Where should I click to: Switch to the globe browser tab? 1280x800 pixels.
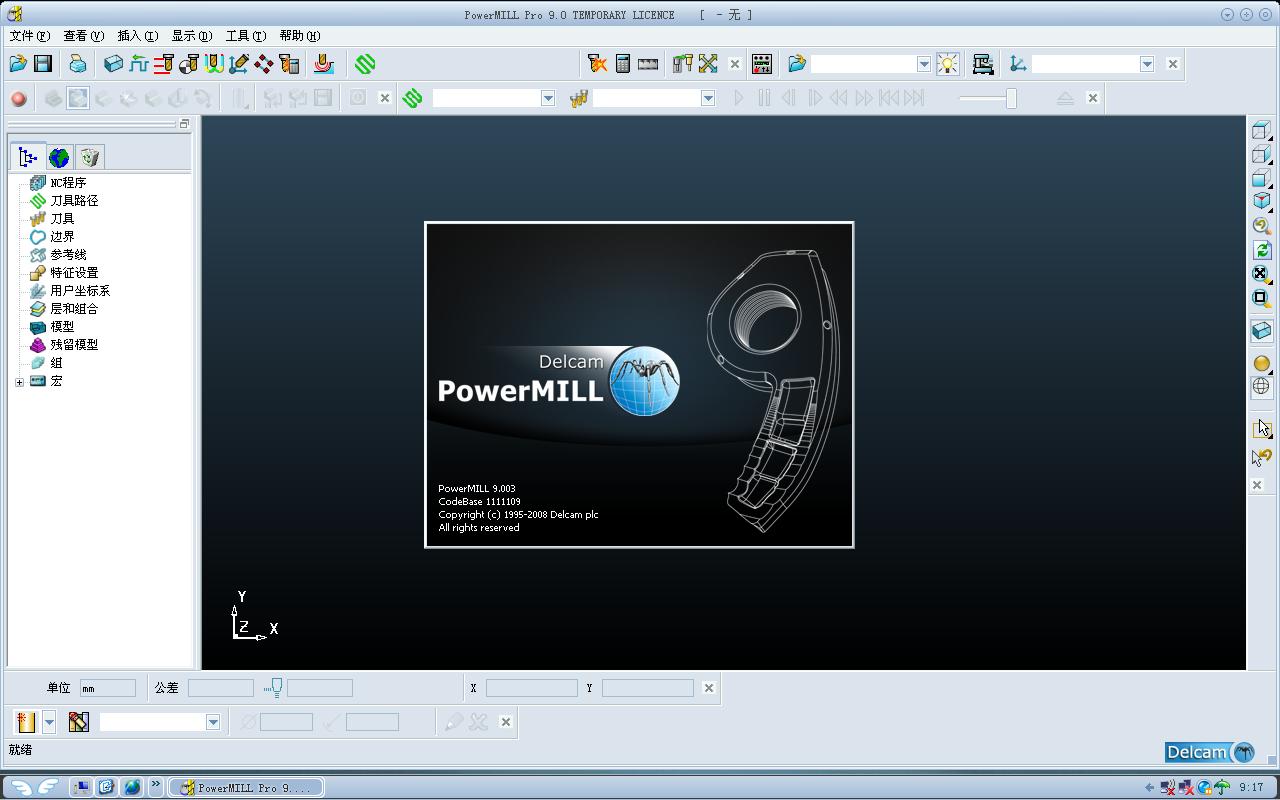click(x=59, y=157)
